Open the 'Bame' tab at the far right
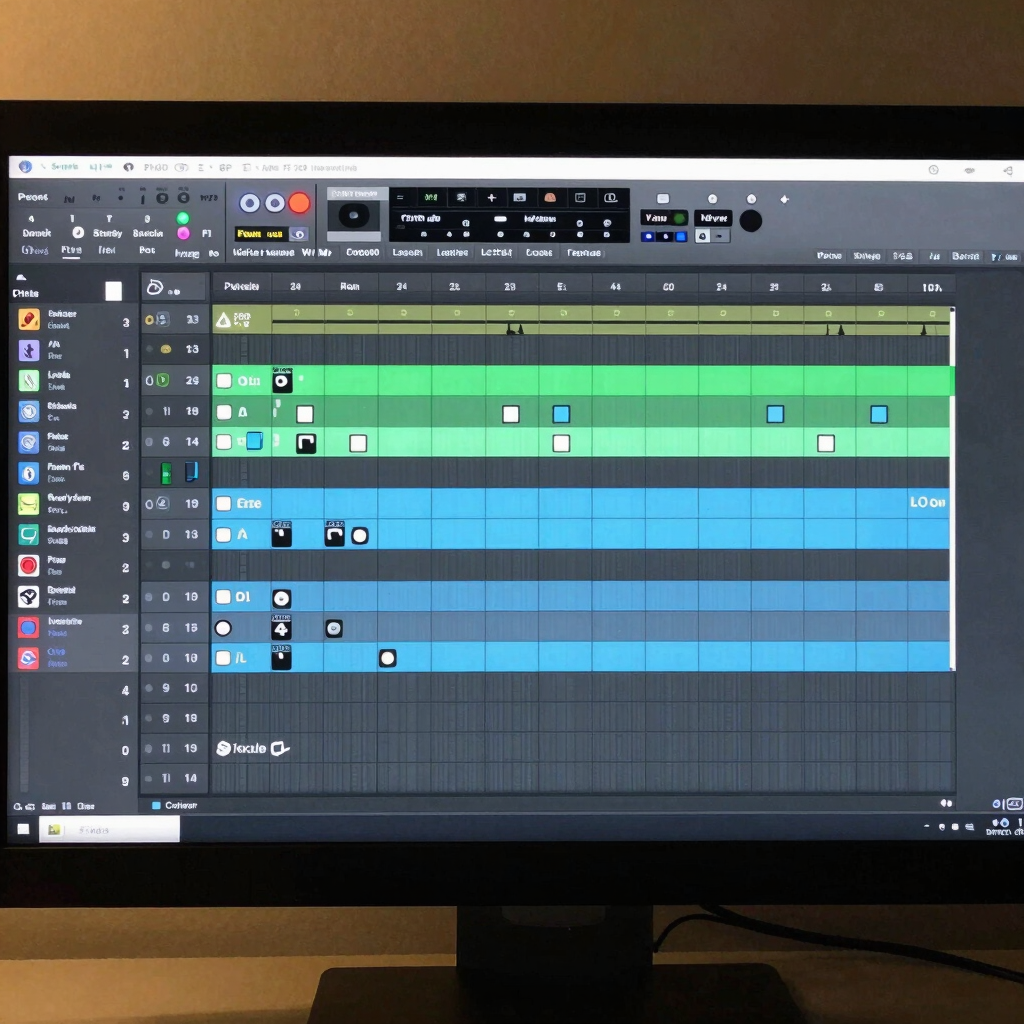The height and width of the screenshot is (1024, 1024). pyautogui.click(x=965, y=256)
